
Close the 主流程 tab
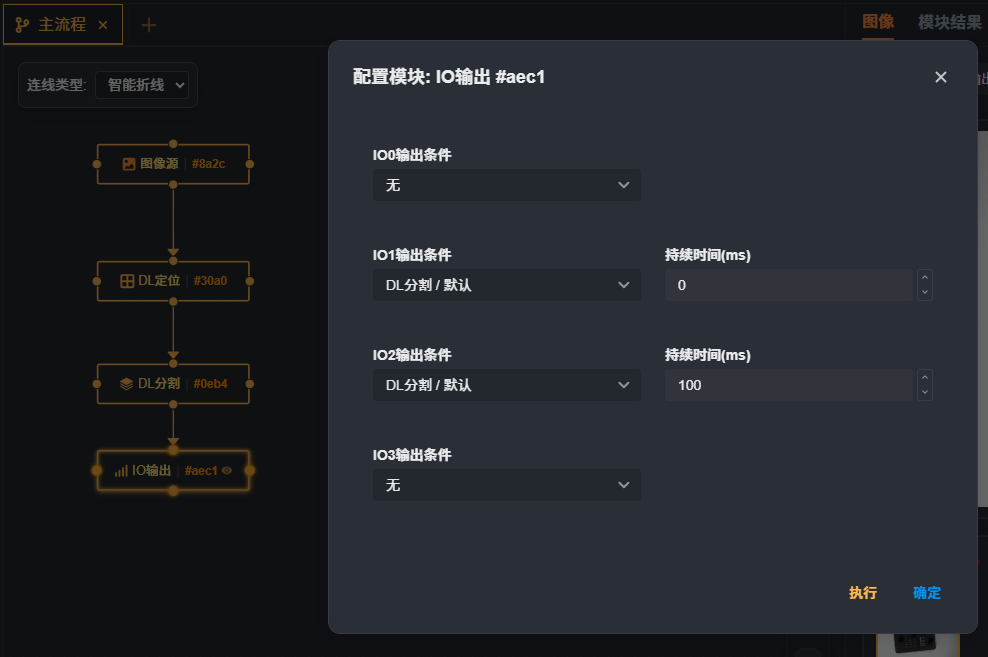pos(103,25)
